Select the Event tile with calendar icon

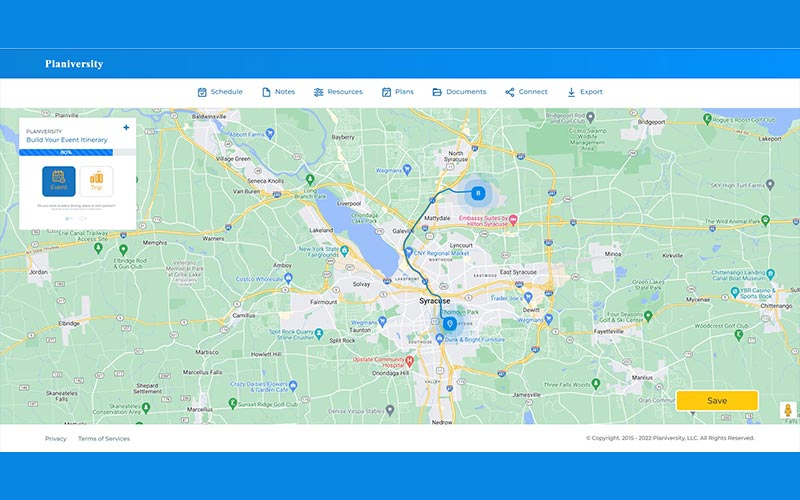pyautogui.click(x=59, y=181)
